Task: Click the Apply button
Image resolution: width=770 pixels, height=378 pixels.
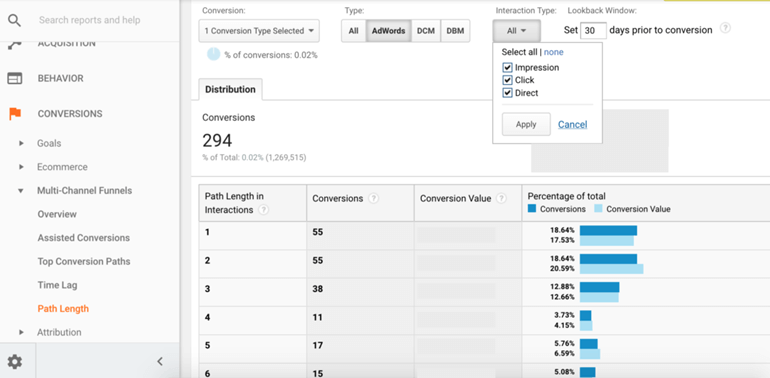Action: coord(526,124)
